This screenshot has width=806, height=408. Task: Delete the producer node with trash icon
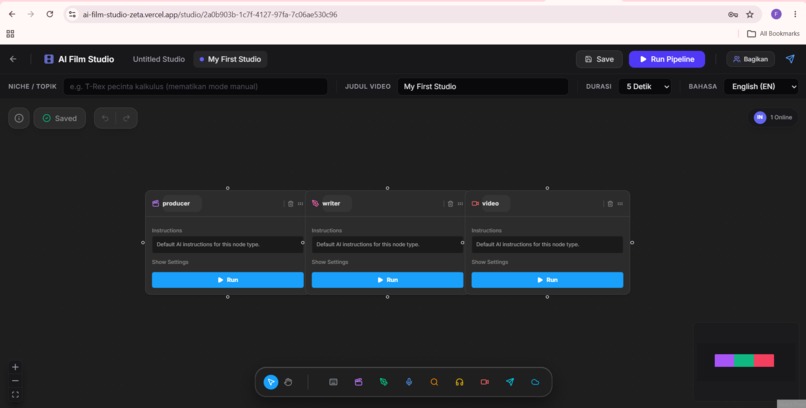(x=290, y=203)
